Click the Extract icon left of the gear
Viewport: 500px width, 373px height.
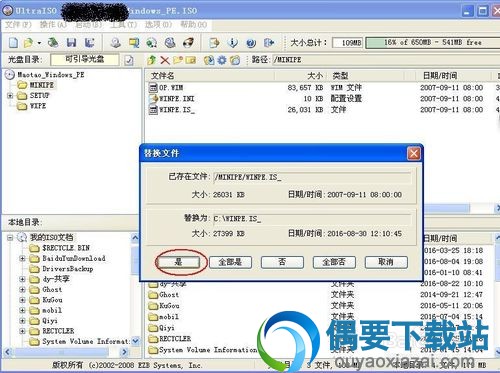pyautogui.click(x=209, y=60)
